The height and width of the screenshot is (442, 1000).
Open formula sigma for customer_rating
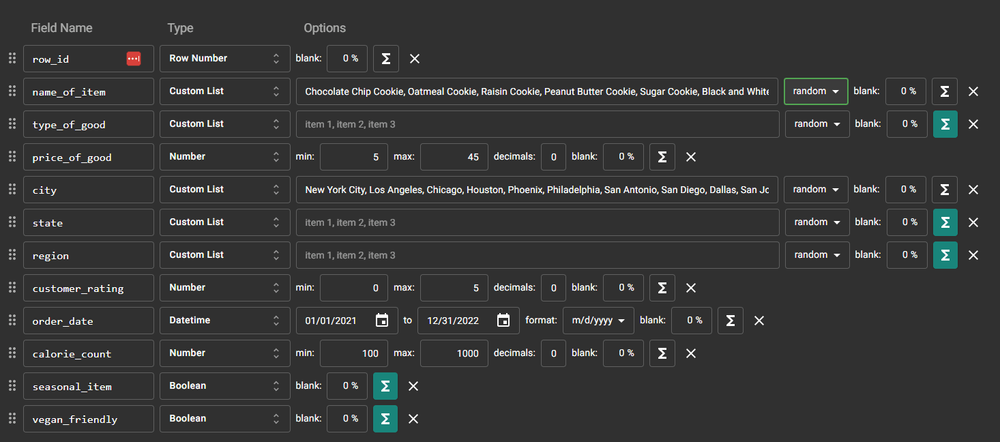tap(662, 288)
